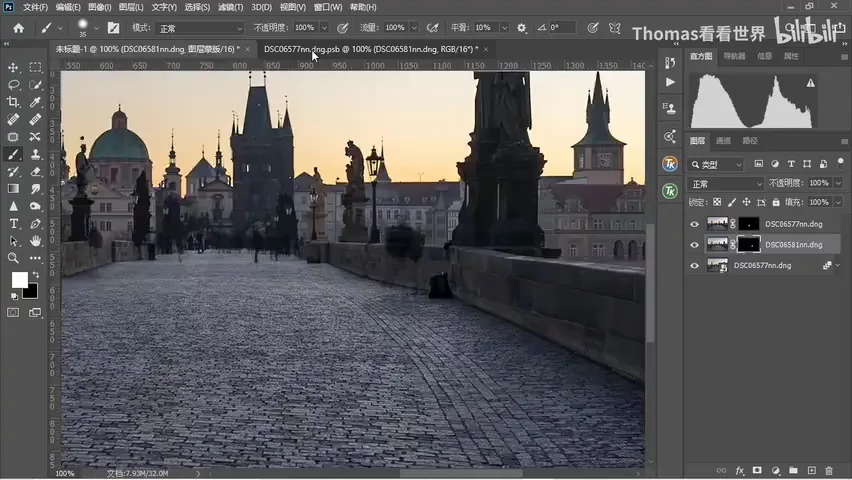Hide the bottom DSC06577nn.dng smart object layer
Image resolution: width=852 pixels, height=480 pixels.
pyautogui.click(x=694, y=266)
